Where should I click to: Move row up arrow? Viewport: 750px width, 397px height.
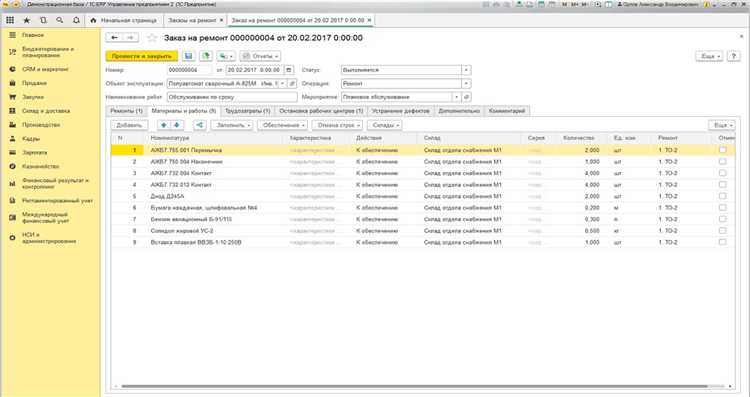coord(164,125)
